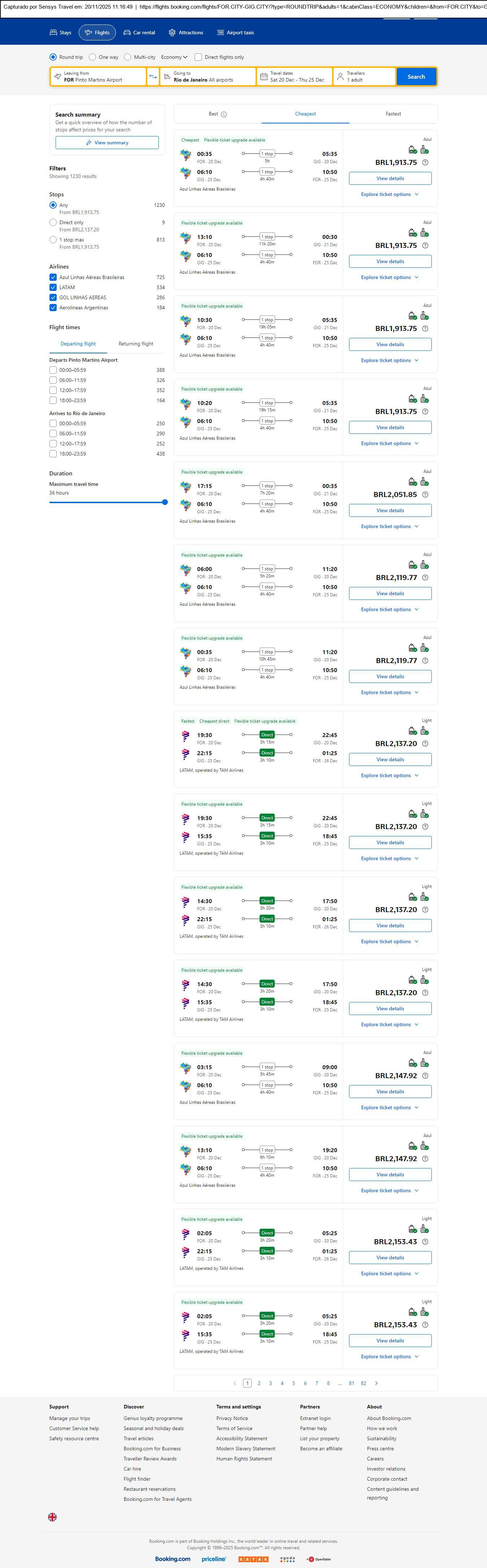Viewport: 487px width, 1568px height.
Task: Enable the Direct flights only checkbox
Action: 198,57
